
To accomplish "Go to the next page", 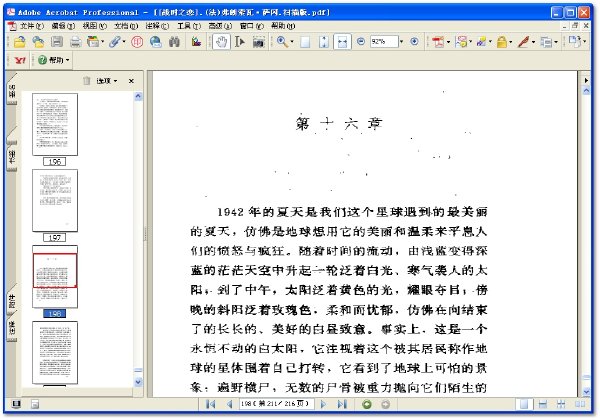I will 323,404.
